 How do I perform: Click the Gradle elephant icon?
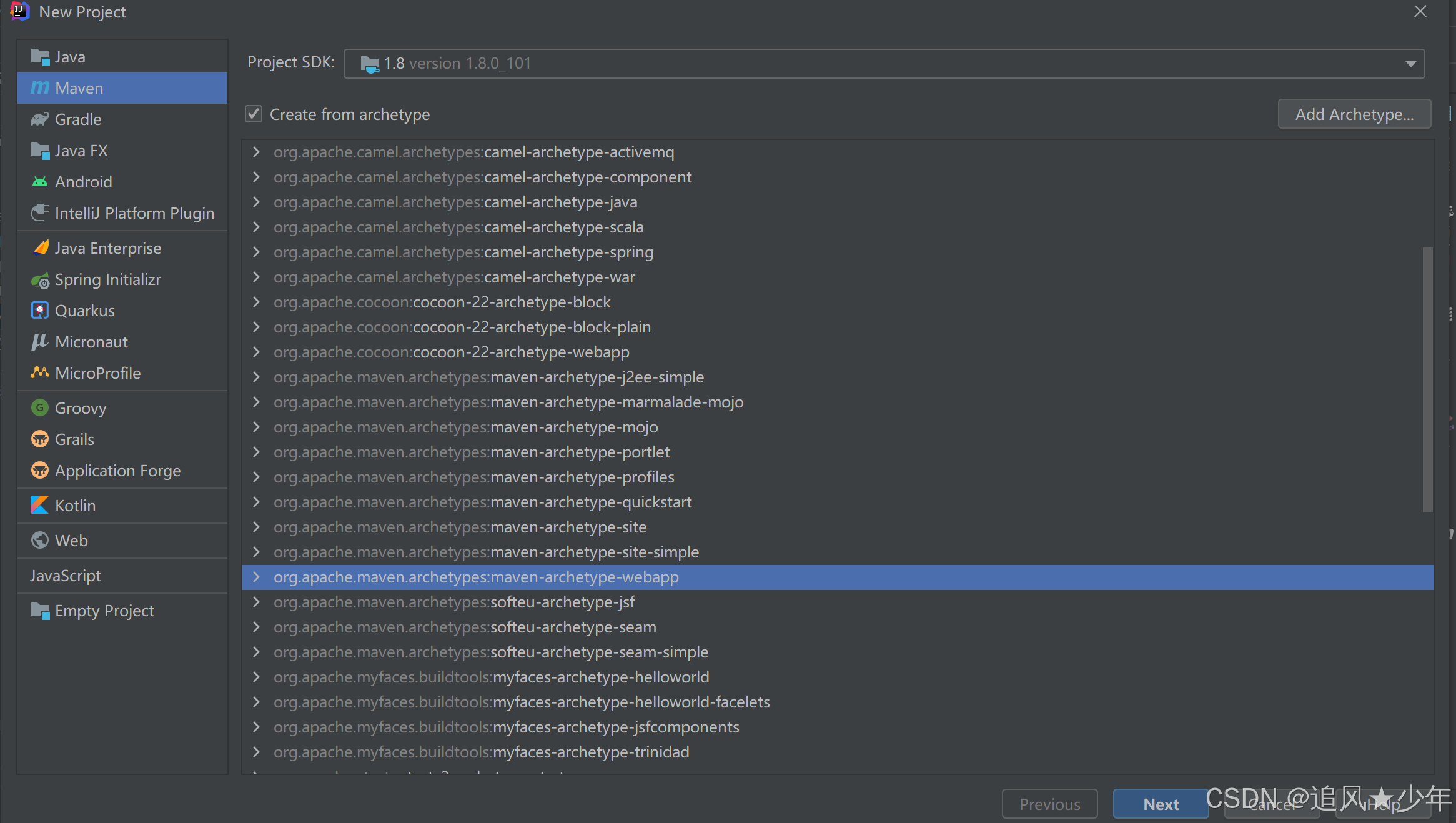[x=40, y=119]
